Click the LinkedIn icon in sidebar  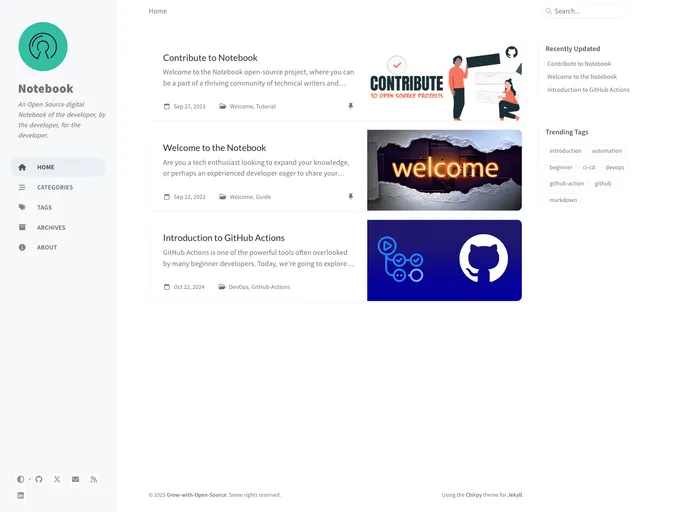[20, 495]
